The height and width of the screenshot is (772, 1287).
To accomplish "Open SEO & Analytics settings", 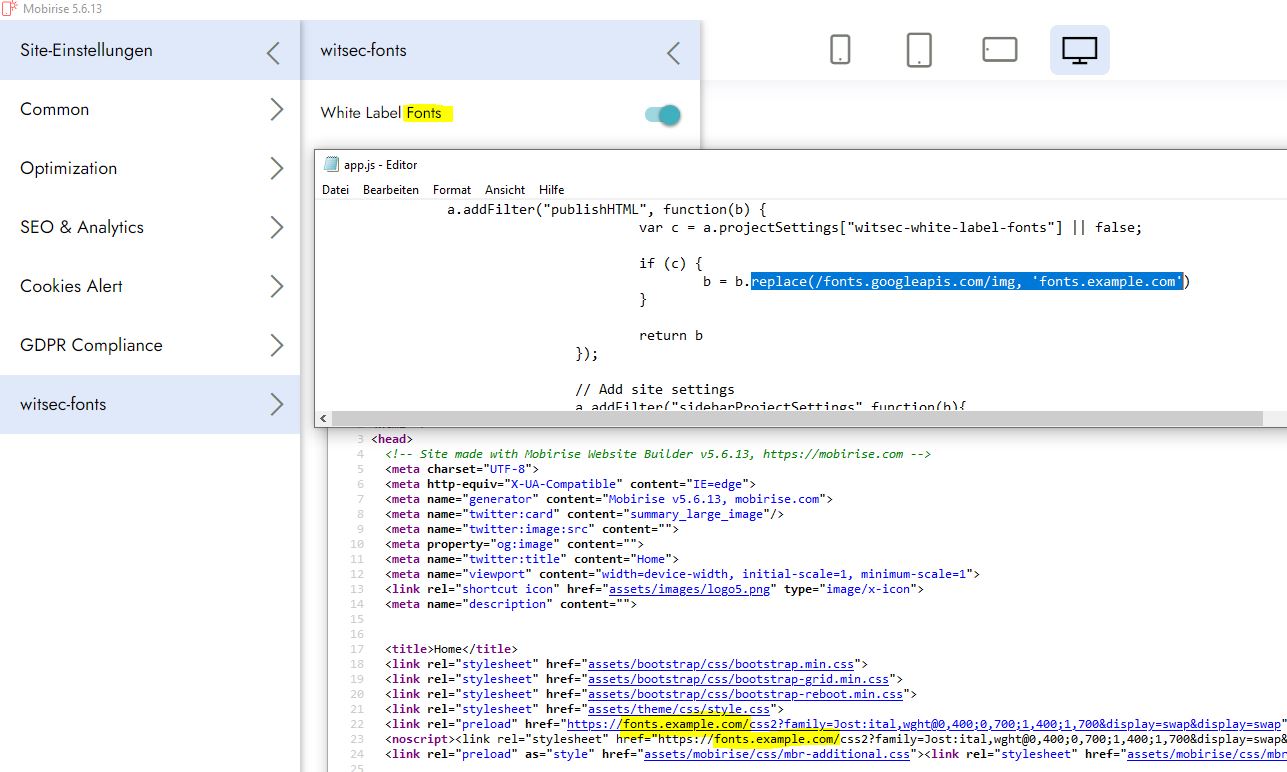I will pyautogui.click(x=150, y=228).
